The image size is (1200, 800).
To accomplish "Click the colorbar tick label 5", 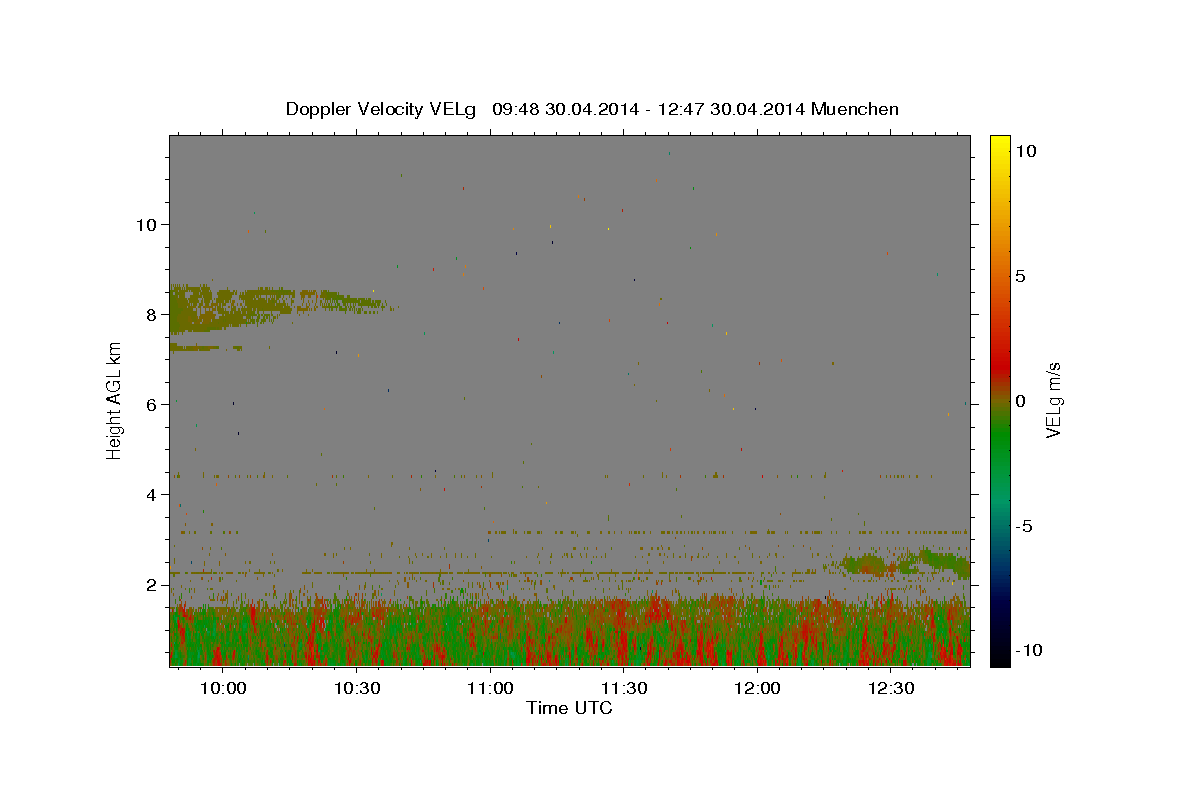I will [1020, 276].
